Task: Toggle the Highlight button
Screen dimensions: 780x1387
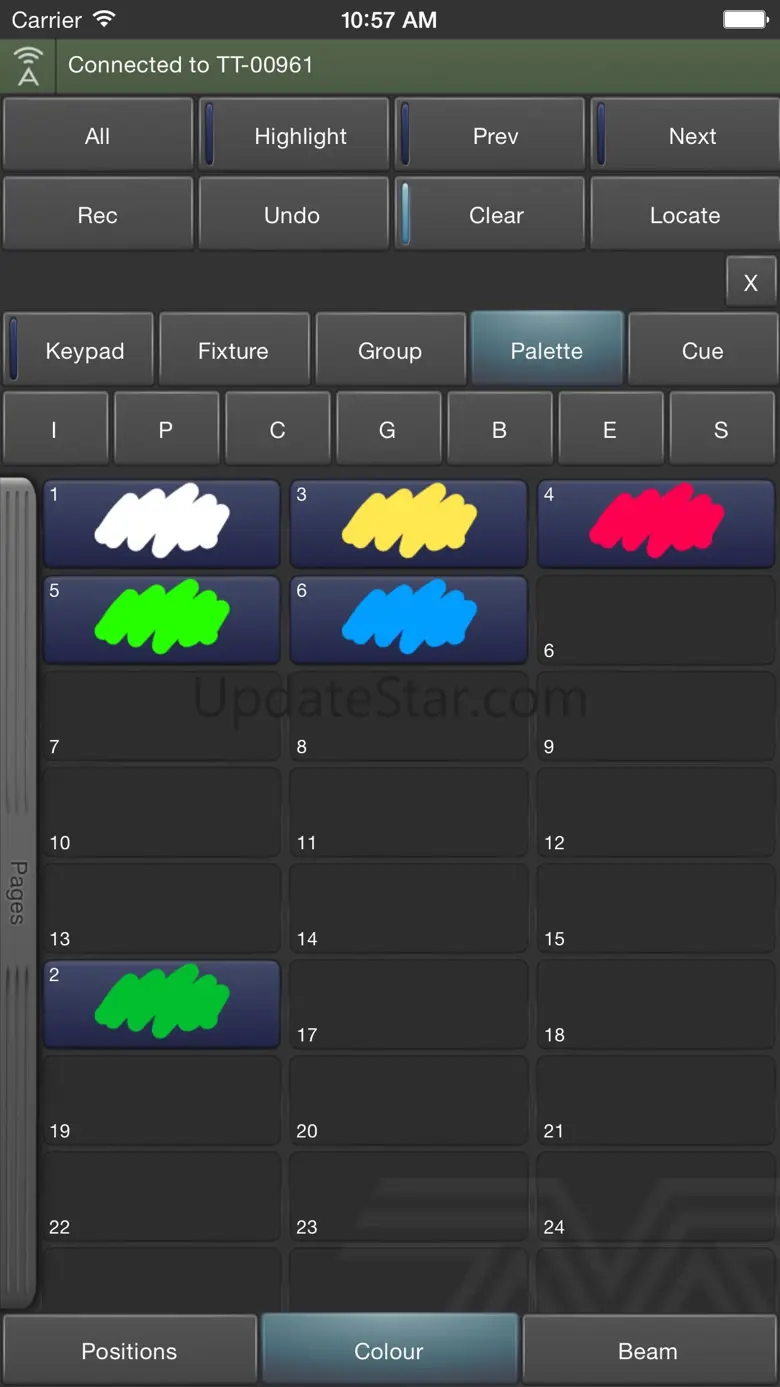Action: point(294,136)
